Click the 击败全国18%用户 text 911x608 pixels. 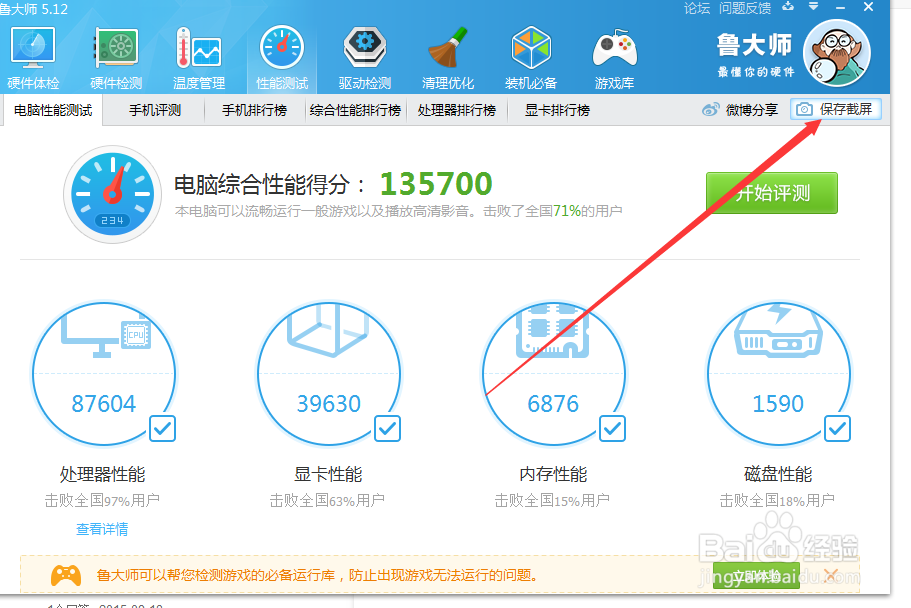tap(777, 500)
